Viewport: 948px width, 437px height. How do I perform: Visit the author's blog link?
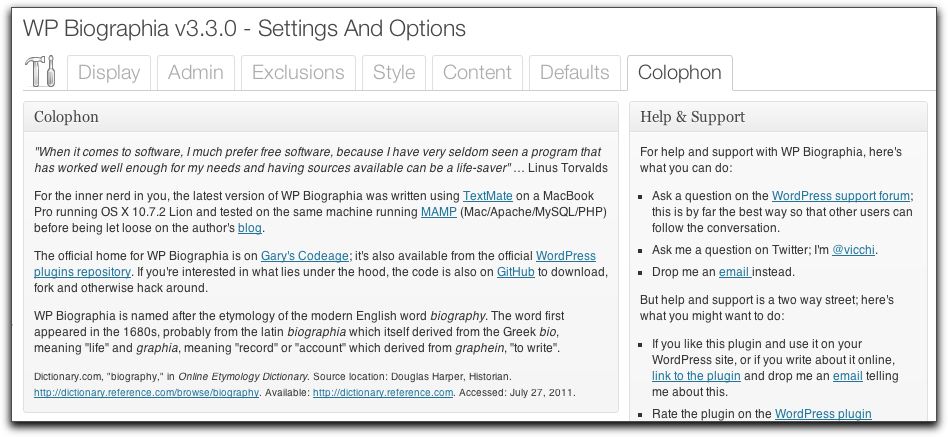[x=249, y=229]
